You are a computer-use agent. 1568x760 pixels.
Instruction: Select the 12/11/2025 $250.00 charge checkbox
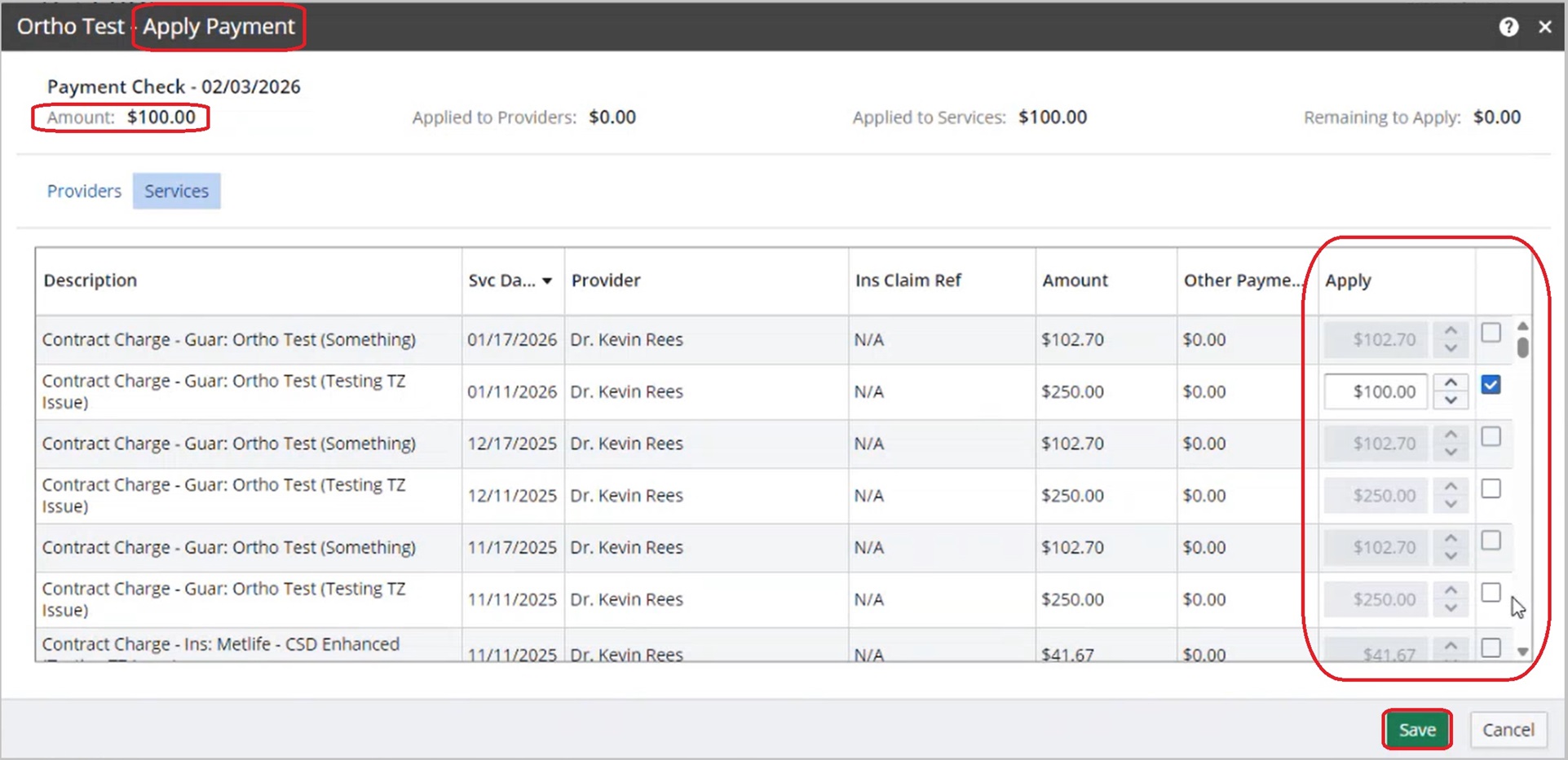coord(1491,488)
